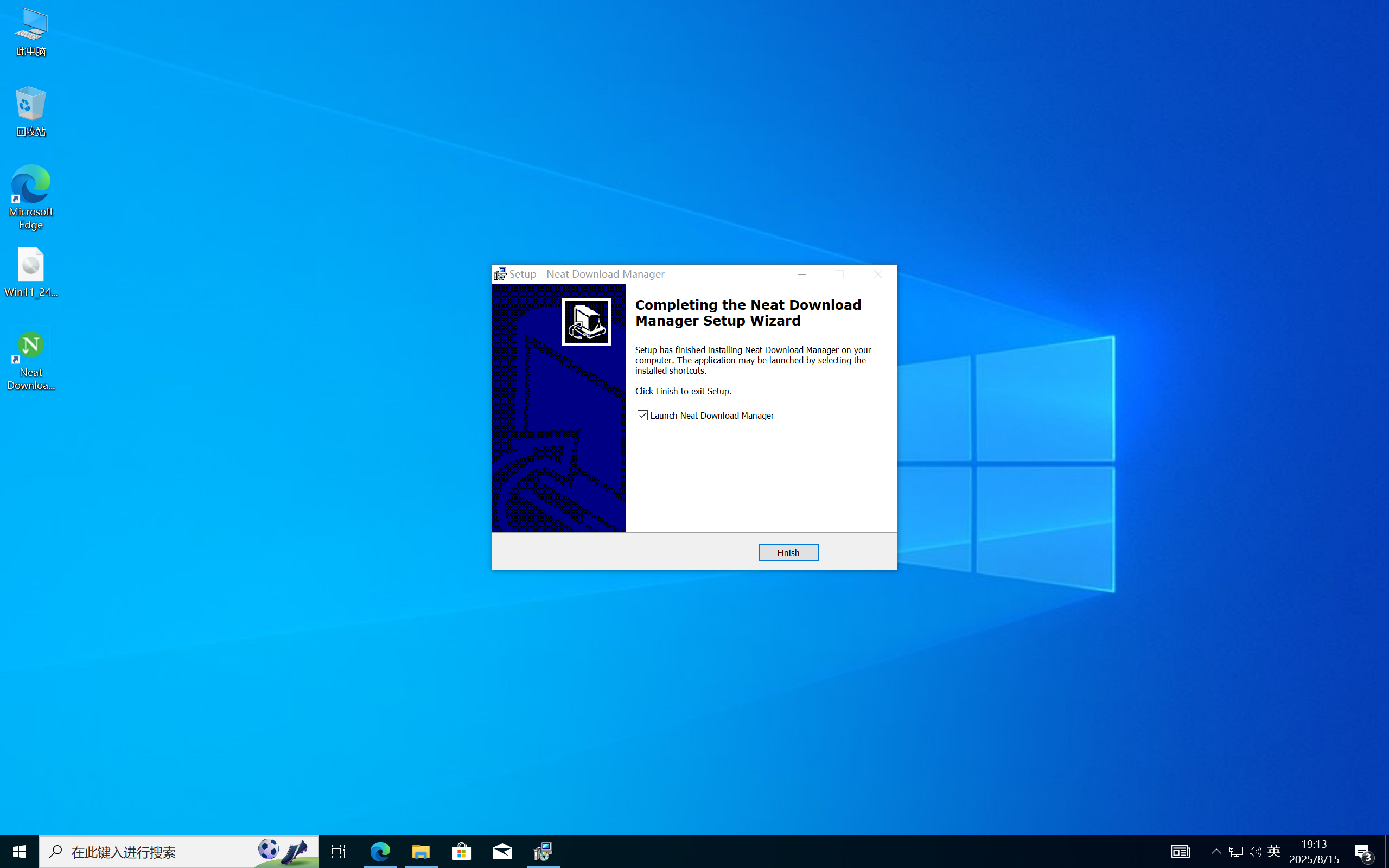1389x868 pixels.
Task: Click the Setup installer taskbar icon
Action: tap(543, 851)
